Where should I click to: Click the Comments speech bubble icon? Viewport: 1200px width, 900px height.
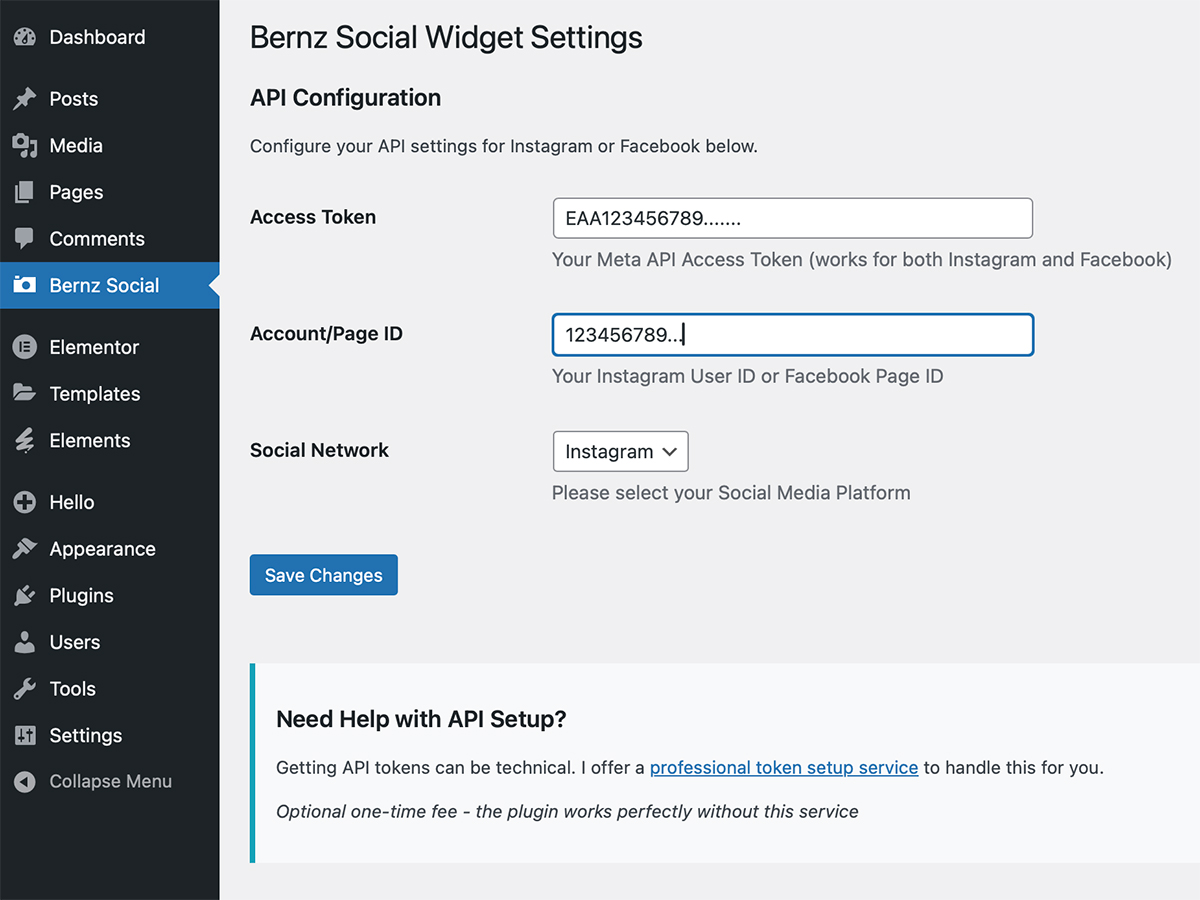point(25,239)
